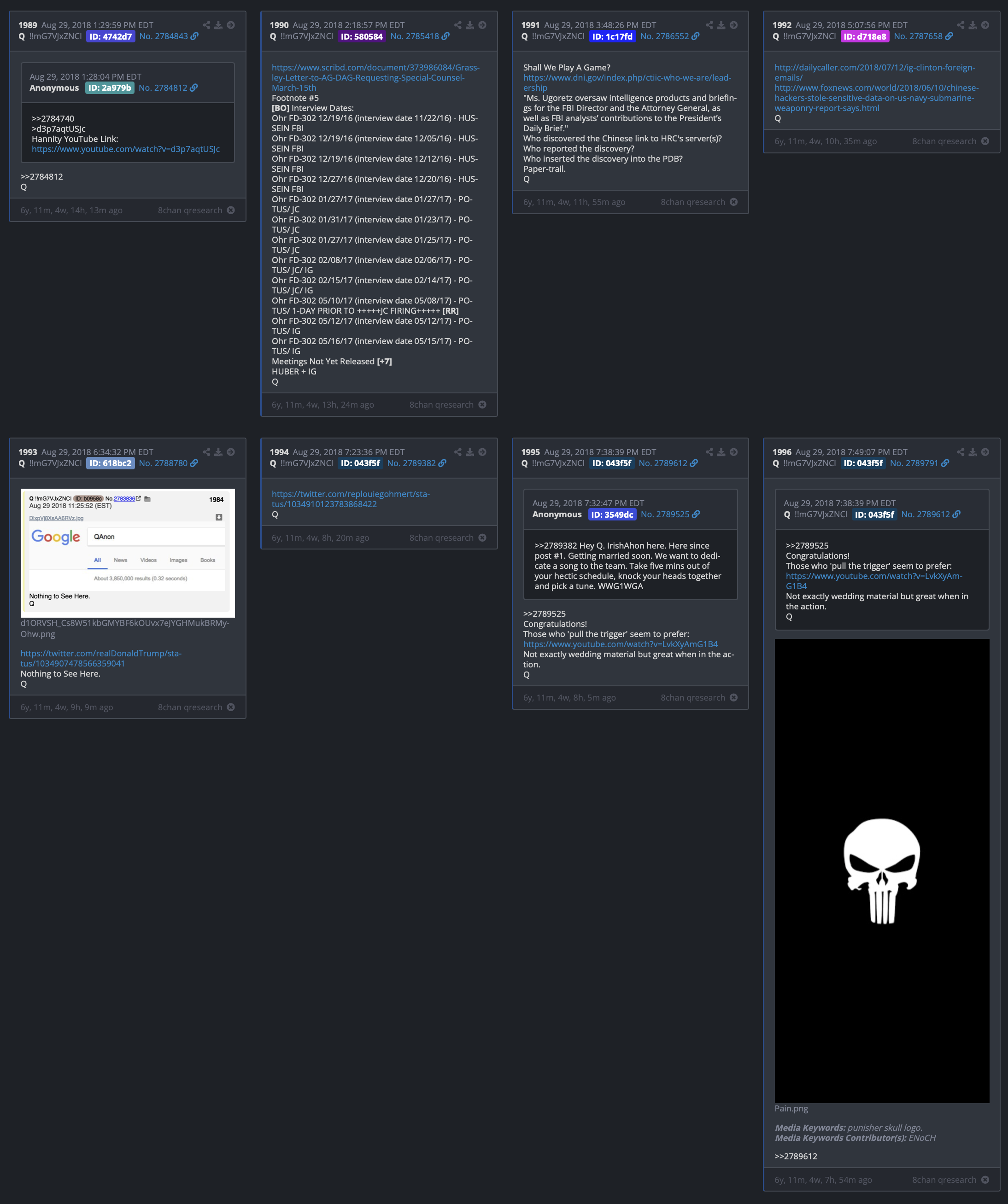The height and width of the screenshot is (1204, 1008).
Task: Click 'Media Keywords: punisher skull logo.' text
Action: click(849, 1128)
